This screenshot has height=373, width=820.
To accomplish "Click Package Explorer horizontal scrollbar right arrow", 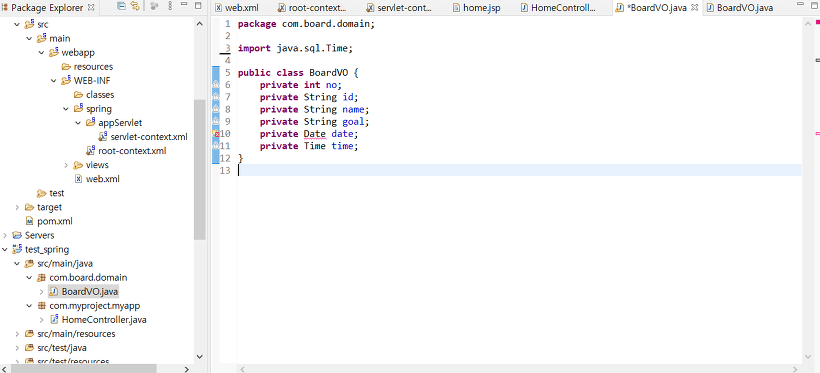I will click(x=187, y=369).
